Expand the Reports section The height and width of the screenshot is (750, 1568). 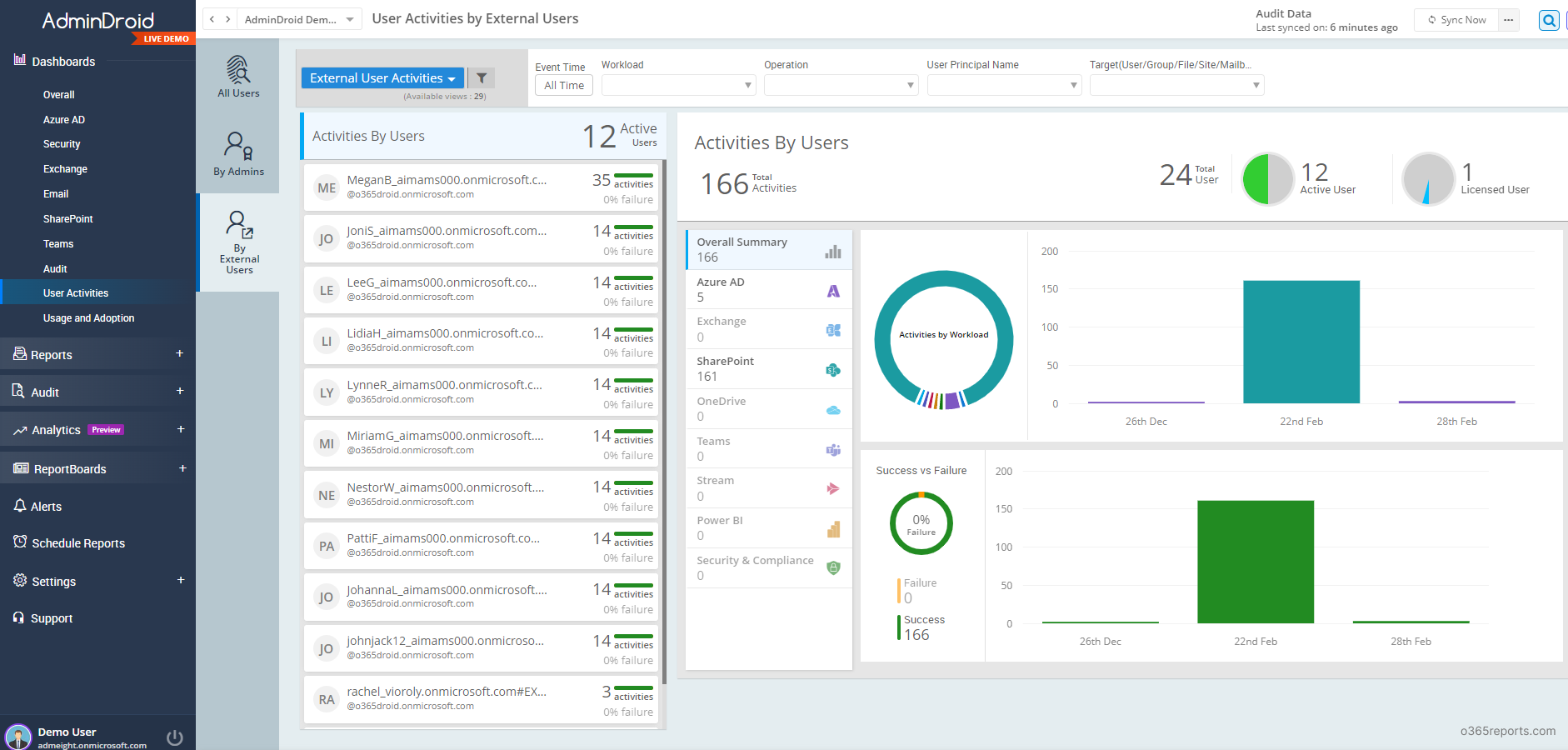tap(180, 353)
